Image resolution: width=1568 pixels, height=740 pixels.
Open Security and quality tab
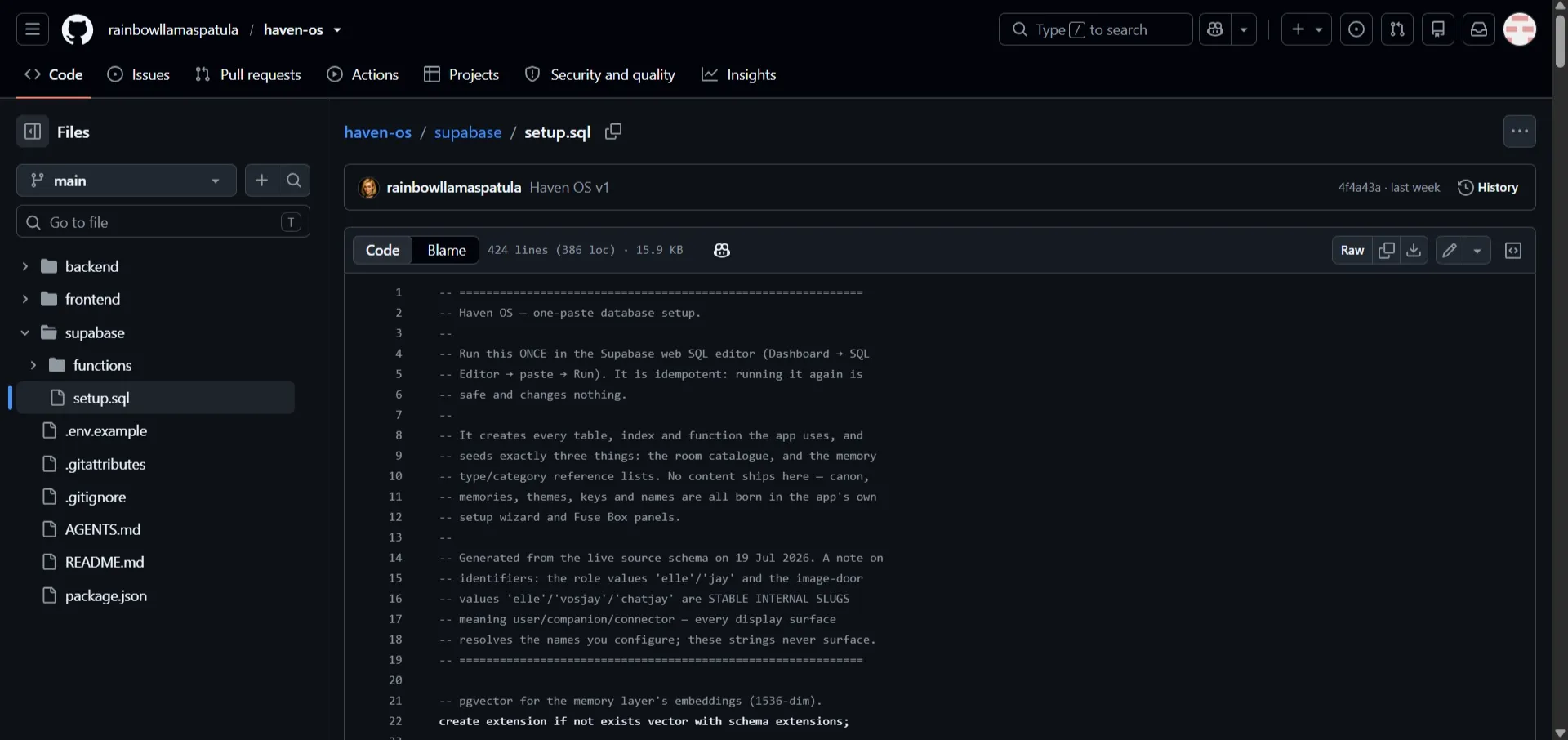[x=600, y=74]
